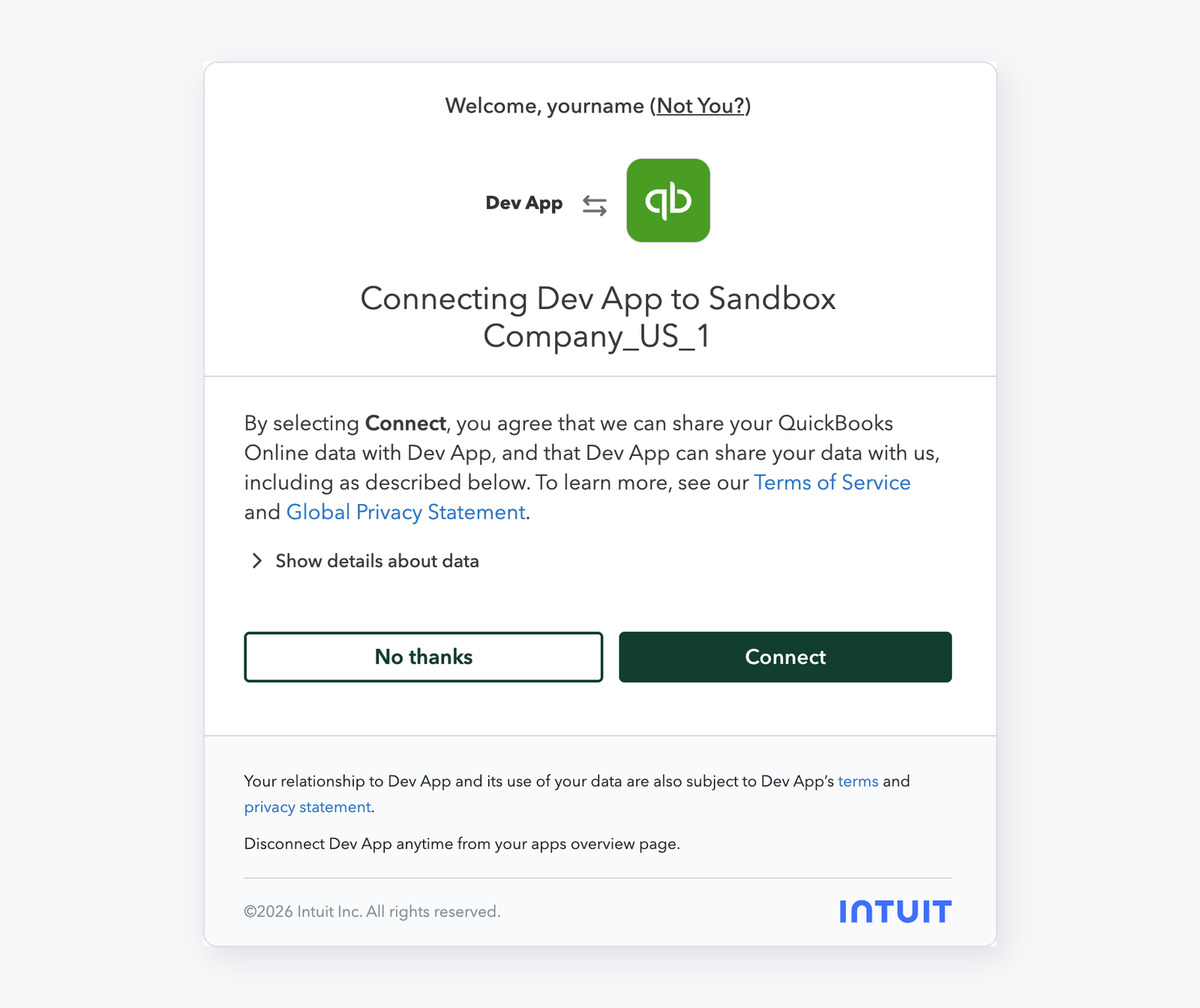Authorize with the Connect button
Viewport: 1200px width, 1008px height.
point(785,657)
